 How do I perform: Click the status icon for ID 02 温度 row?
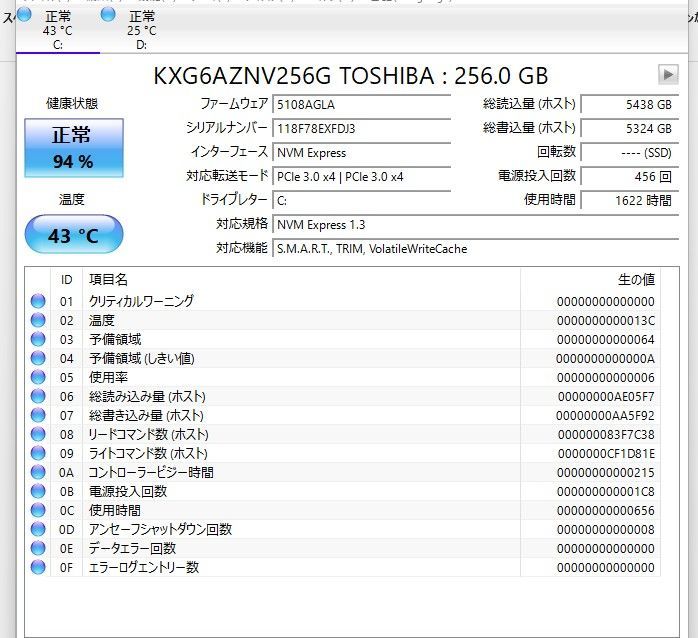[x=38, y=320]
